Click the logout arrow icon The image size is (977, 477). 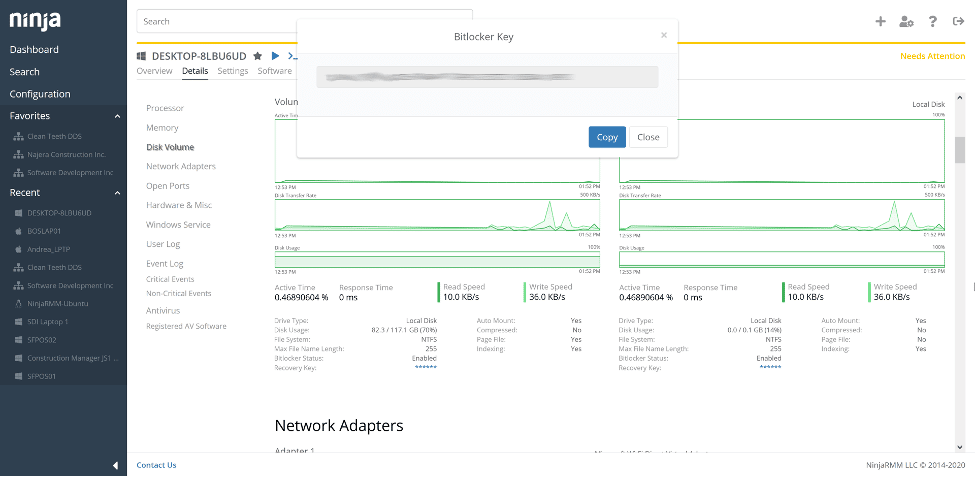tap(958, 21)
